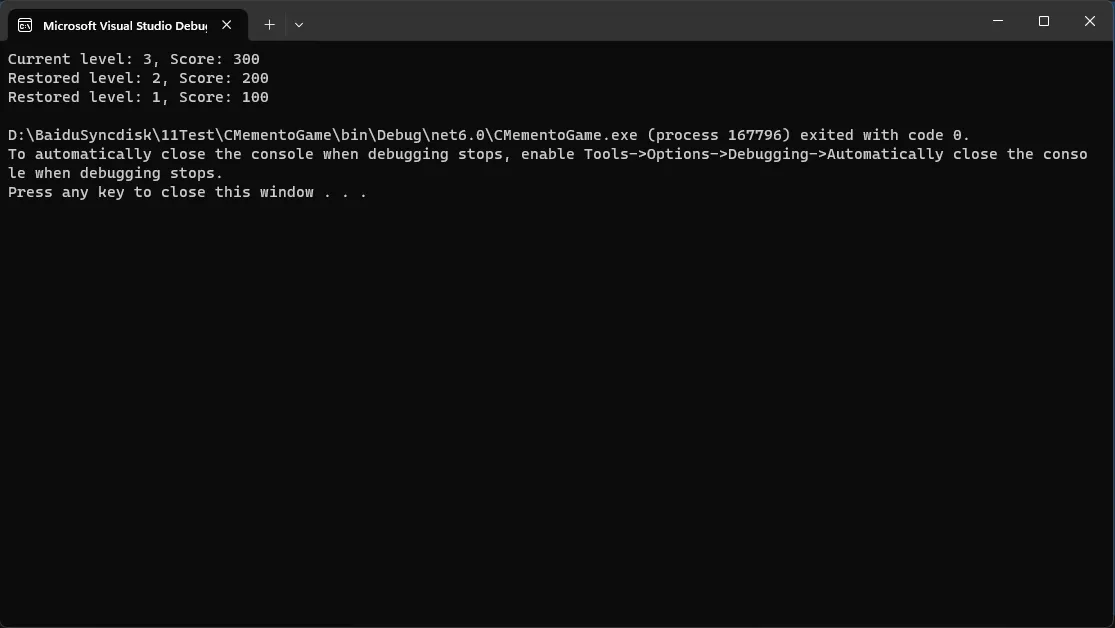Image resolution: width=1115 pixels, height=628 pixels.
Task: Click the vertical scrollbar track at right edge
Action: point(1110,333)
